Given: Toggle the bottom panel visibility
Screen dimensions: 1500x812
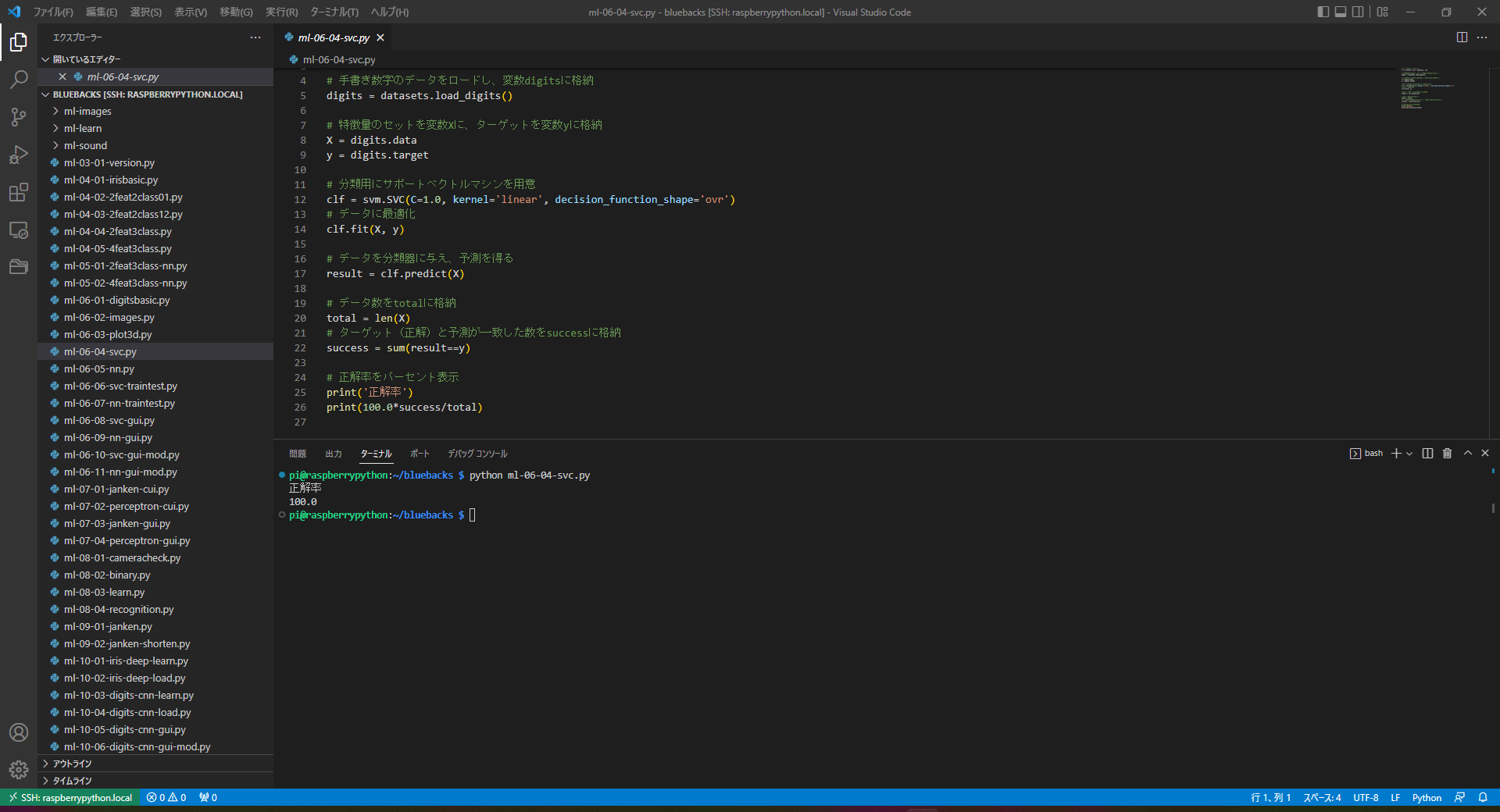Looking at the screenshot, I should coord(1341,12).
